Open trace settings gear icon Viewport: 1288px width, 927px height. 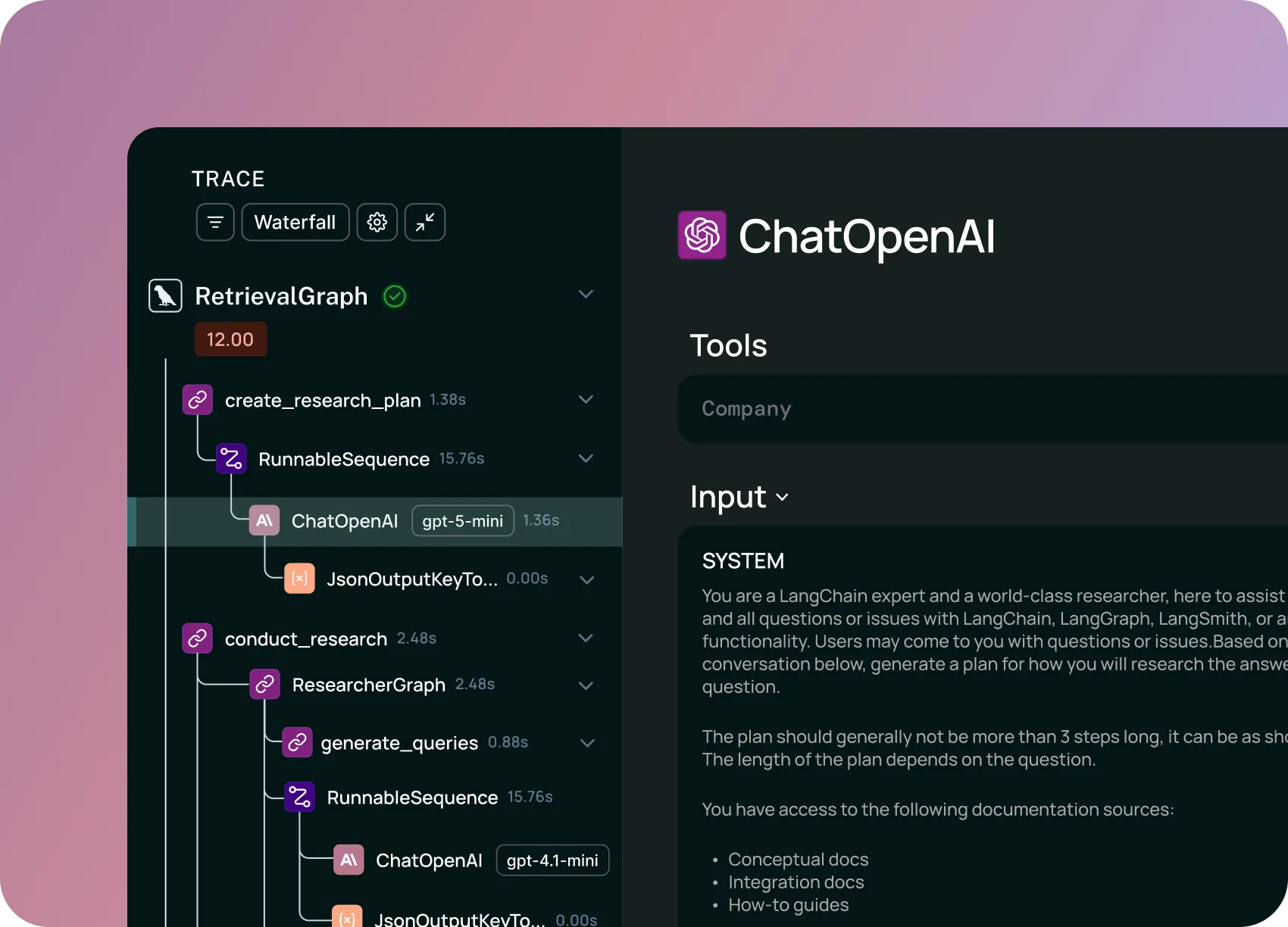click(377, 223)
